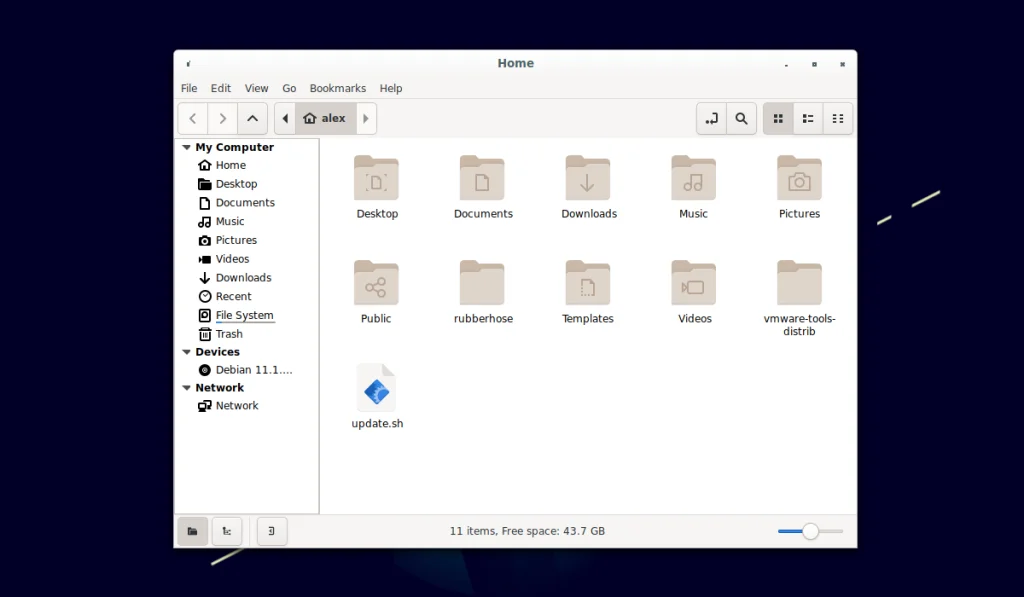
Task: Open the Bookmarks menu
Action: pyautogui.click(x=337, y=88)
